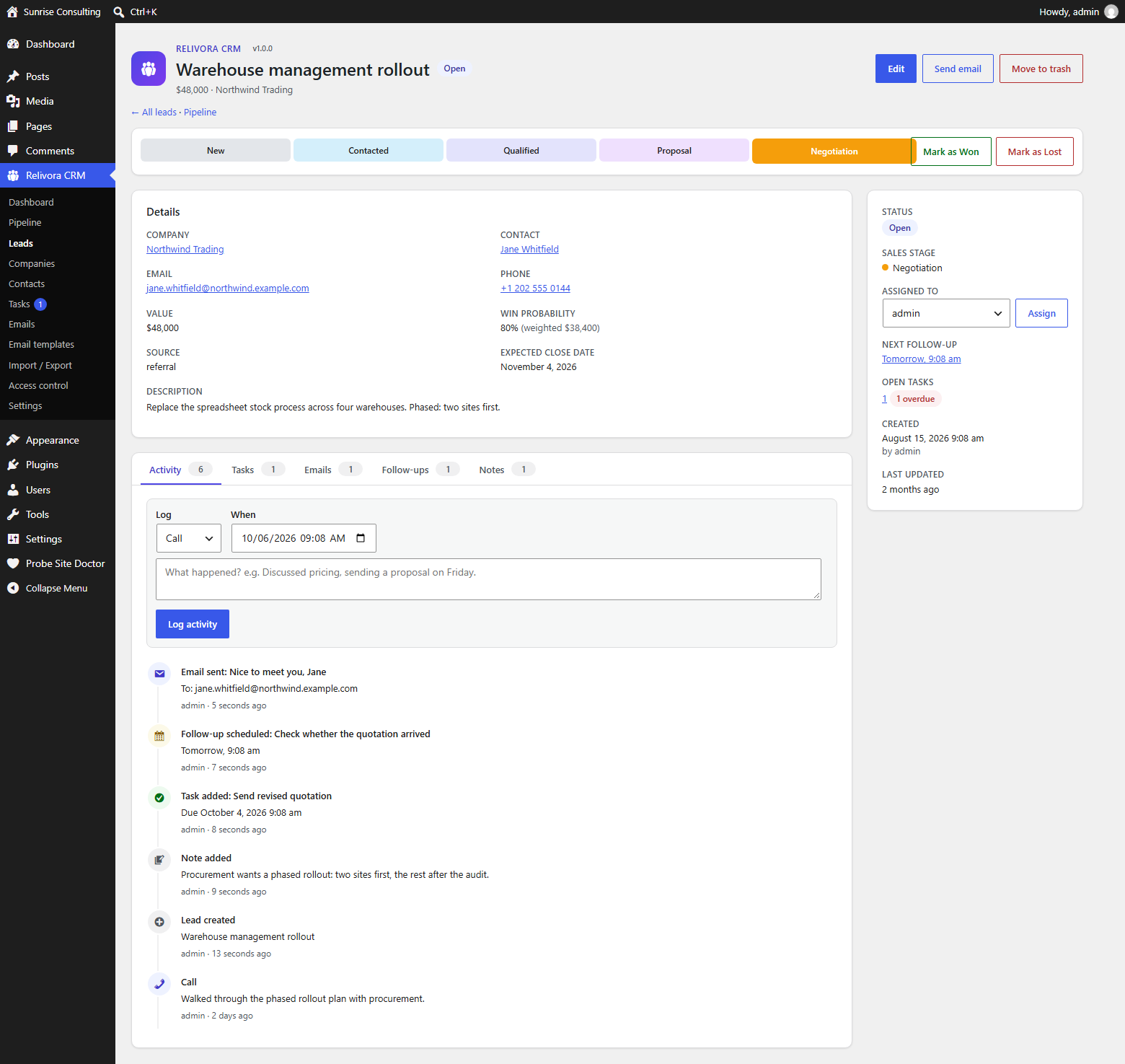Open the Follow-ups tab
This screenshot has height=1064, width=1125.
420,470
